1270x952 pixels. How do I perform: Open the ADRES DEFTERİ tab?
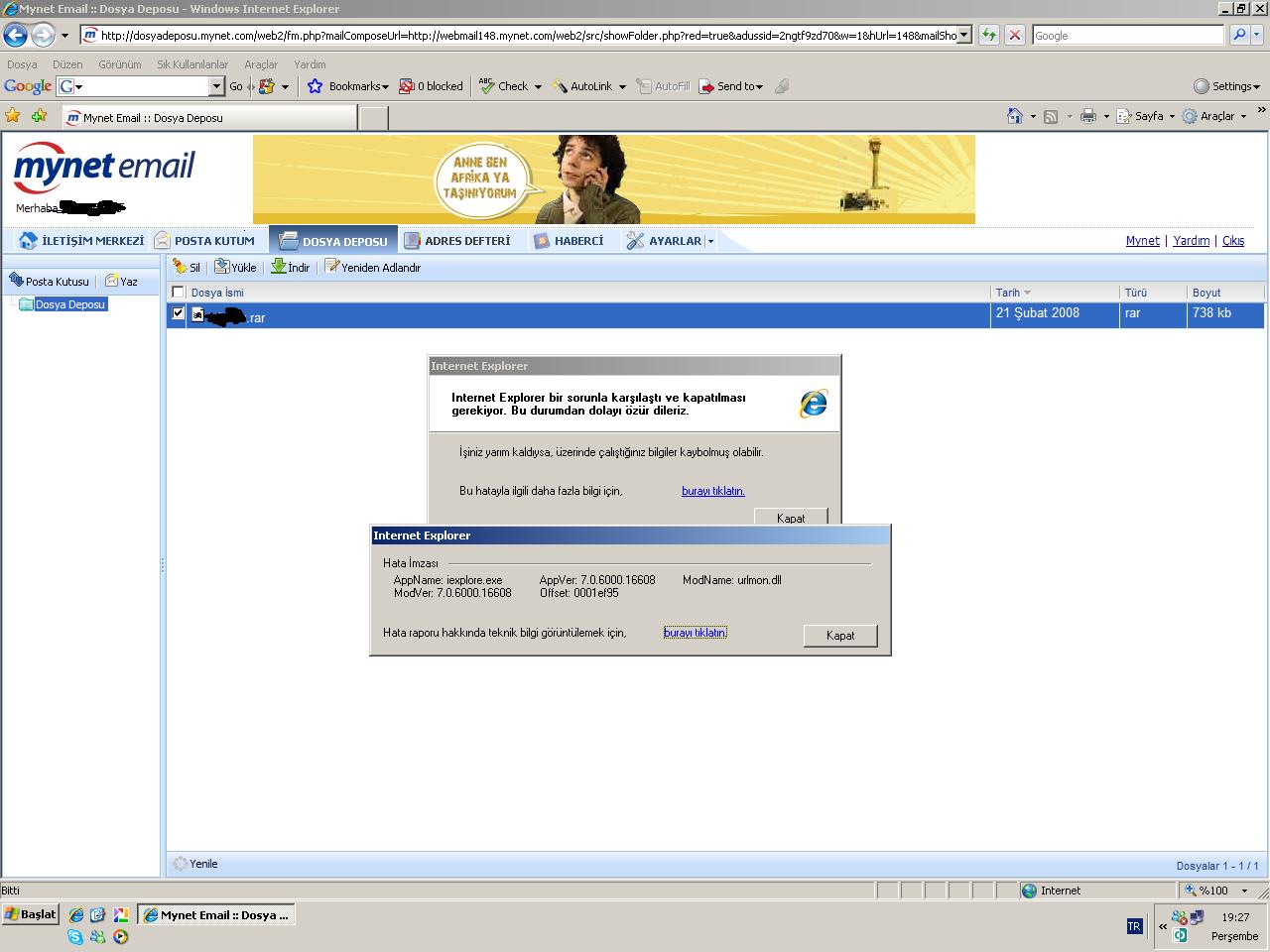click(x=458, y=240)
